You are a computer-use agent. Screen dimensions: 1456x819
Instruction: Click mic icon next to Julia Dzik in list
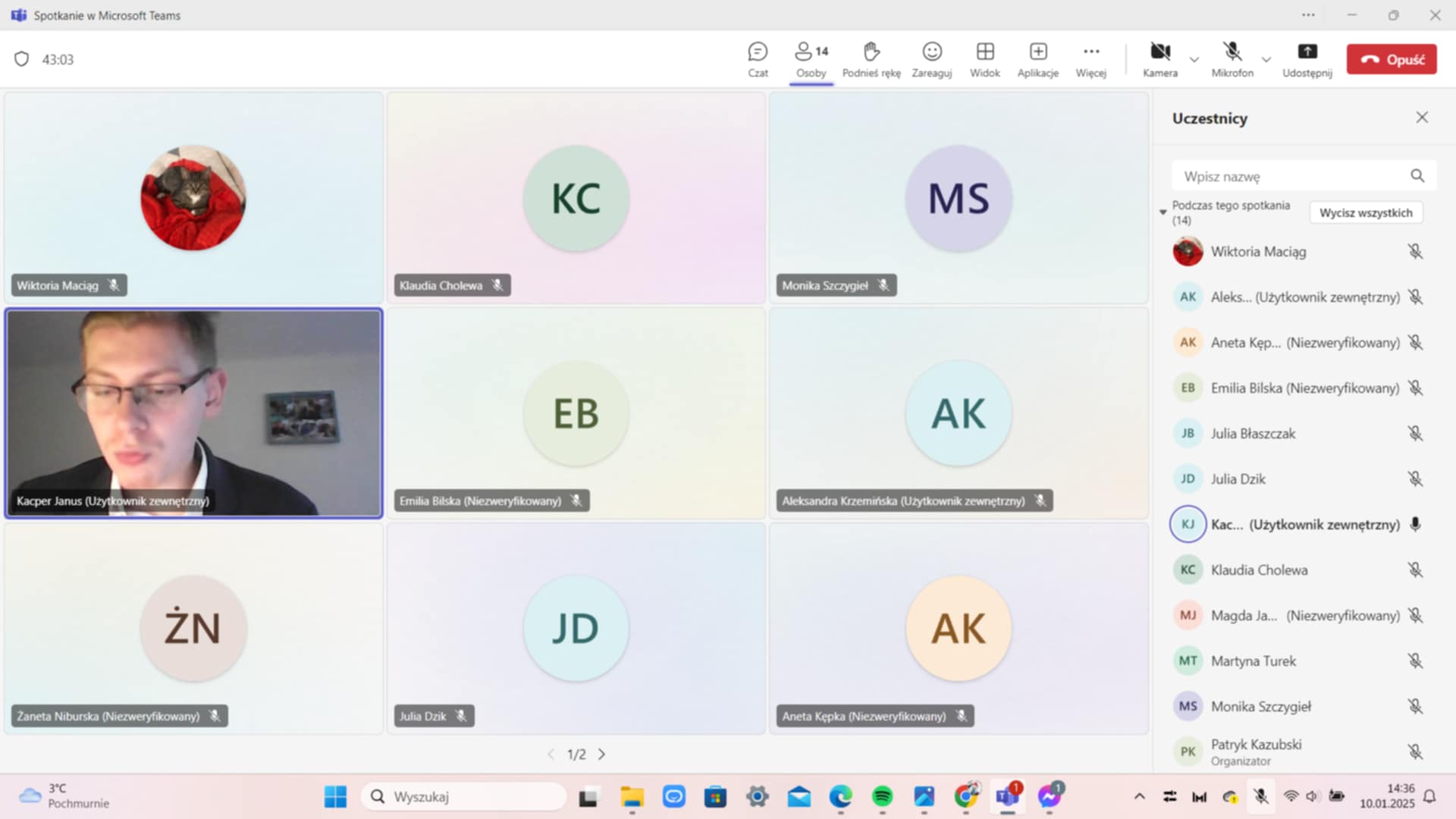click(x=1415, y=479)
